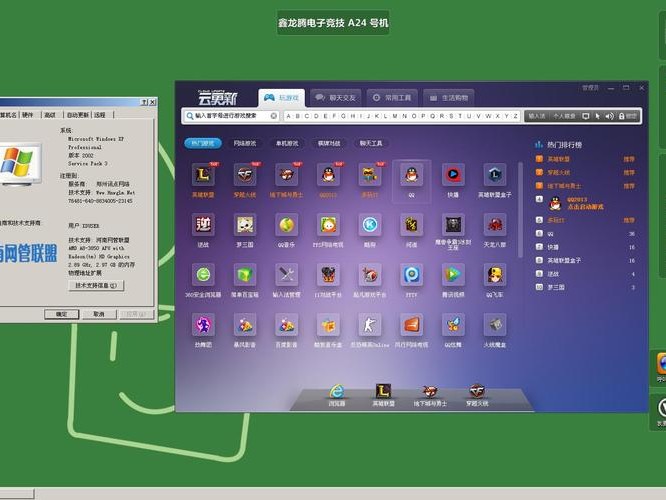Select the 网络游戏 category filter

[245, 144]
